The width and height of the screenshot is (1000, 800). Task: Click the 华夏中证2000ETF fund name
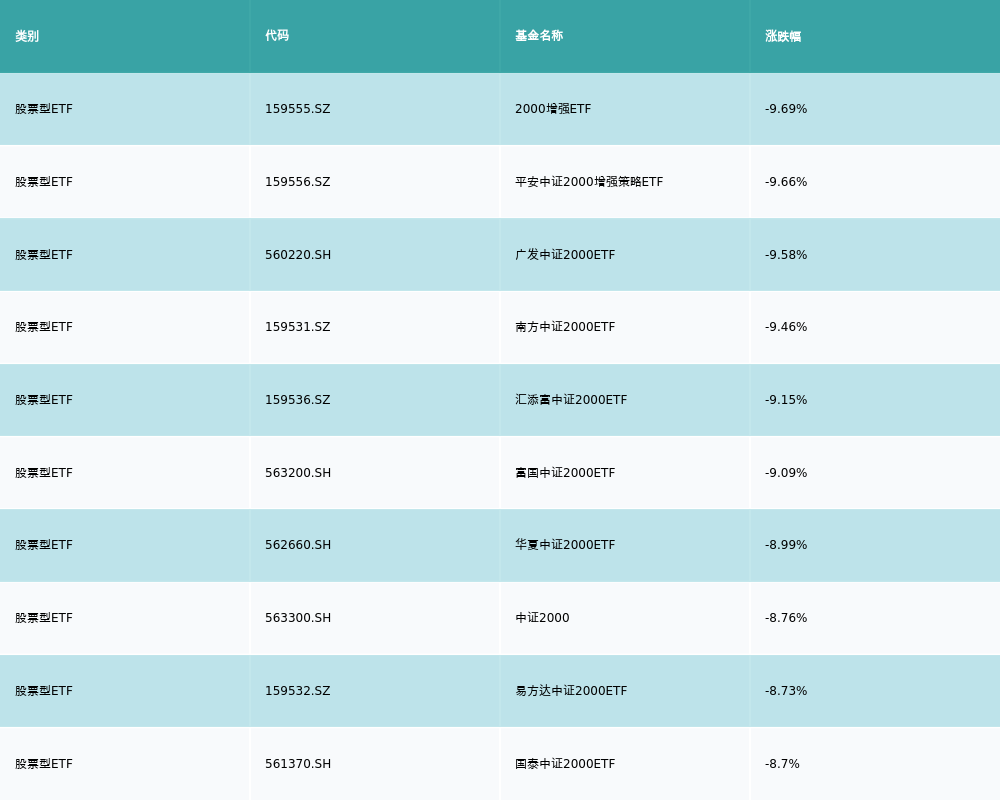(565, 545)
